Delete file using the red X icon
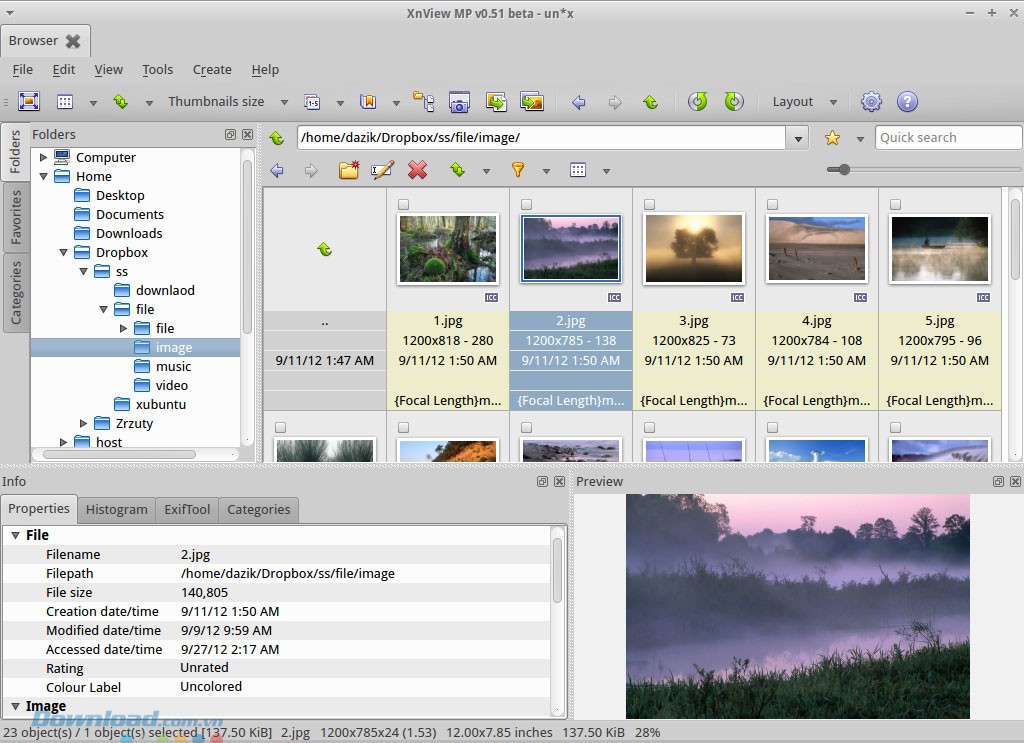Image resolution: width=1024 pixels, height=743 pixels. click(x=418, y=170)
